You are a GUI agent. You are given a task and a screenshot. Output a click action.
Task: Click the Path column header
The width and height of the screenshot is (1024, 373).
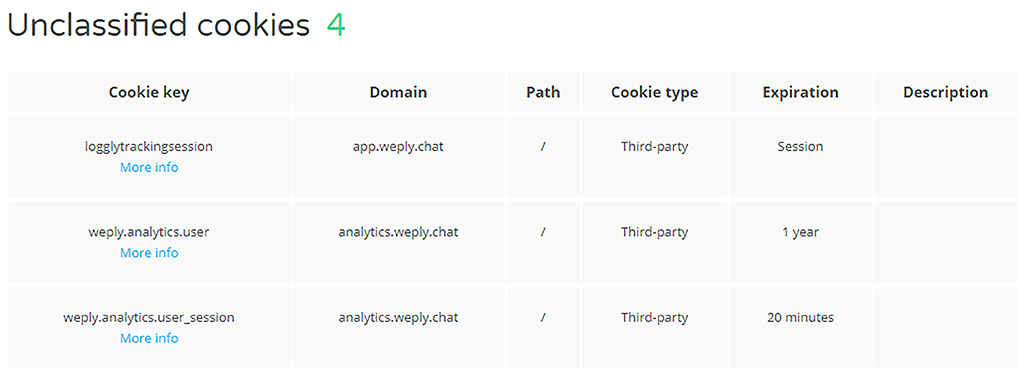pos(543,92)
